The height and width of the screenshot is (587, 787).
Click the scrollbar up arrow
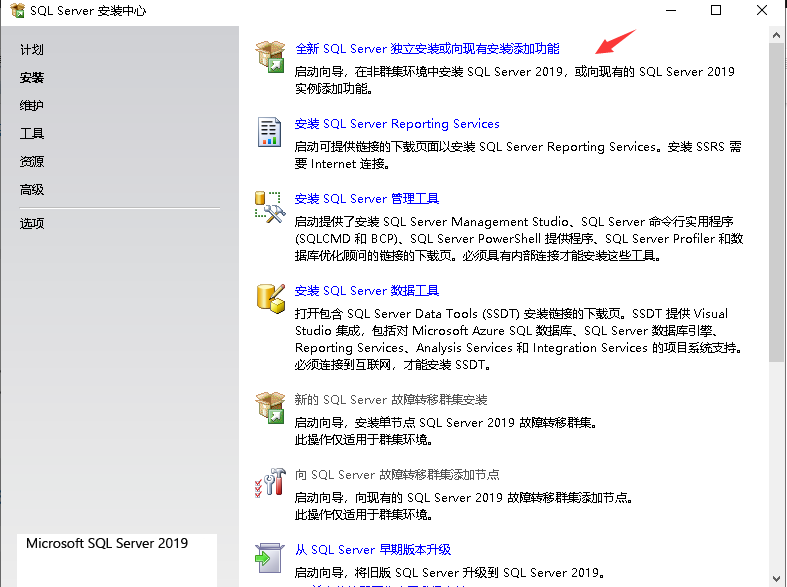click(x=776, y=35)
